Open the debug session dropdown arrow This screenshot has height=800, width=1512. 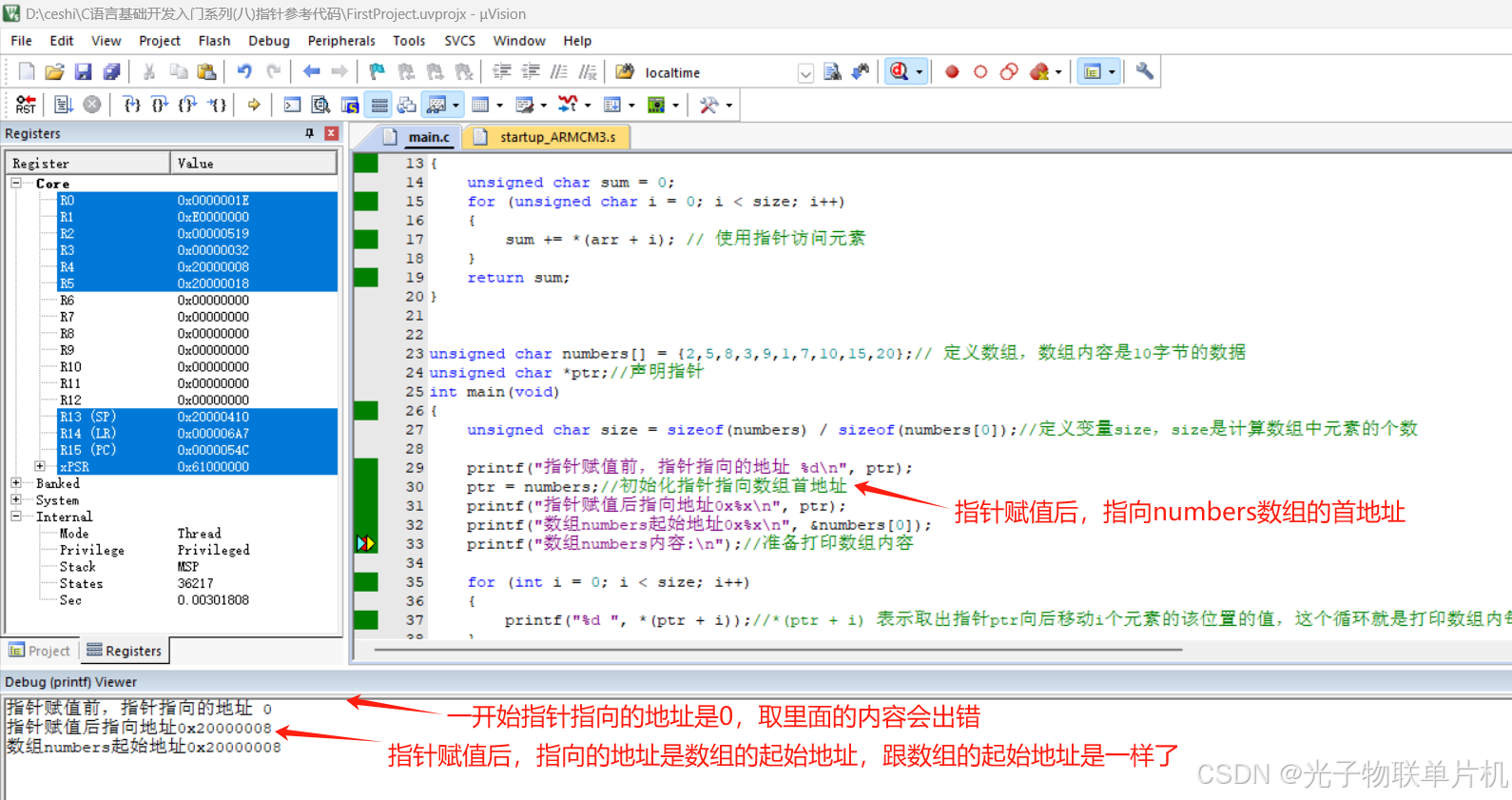point(920,72)
